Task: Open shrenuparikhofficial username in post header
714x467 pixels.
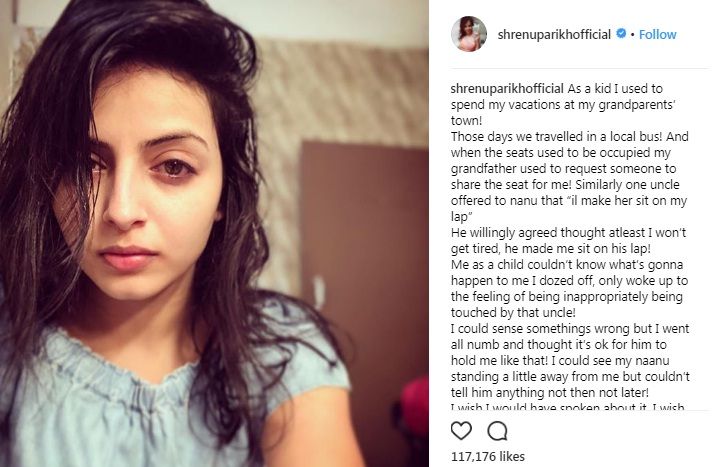Action: click(554, 34)
